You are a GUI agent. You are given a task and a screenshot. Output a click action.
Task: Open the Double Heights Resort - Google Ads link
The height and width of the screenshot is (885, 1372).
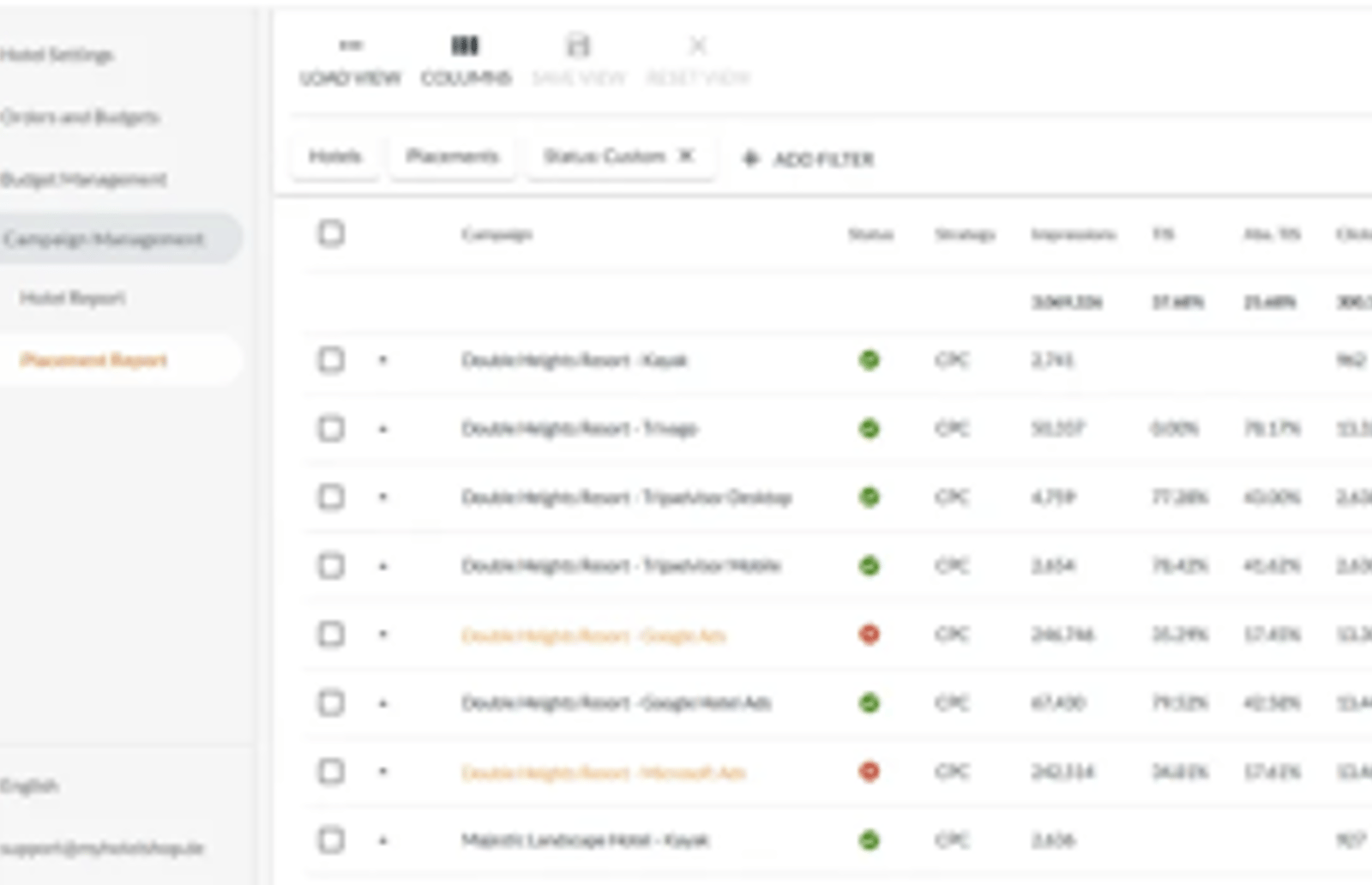click(593, 635)
